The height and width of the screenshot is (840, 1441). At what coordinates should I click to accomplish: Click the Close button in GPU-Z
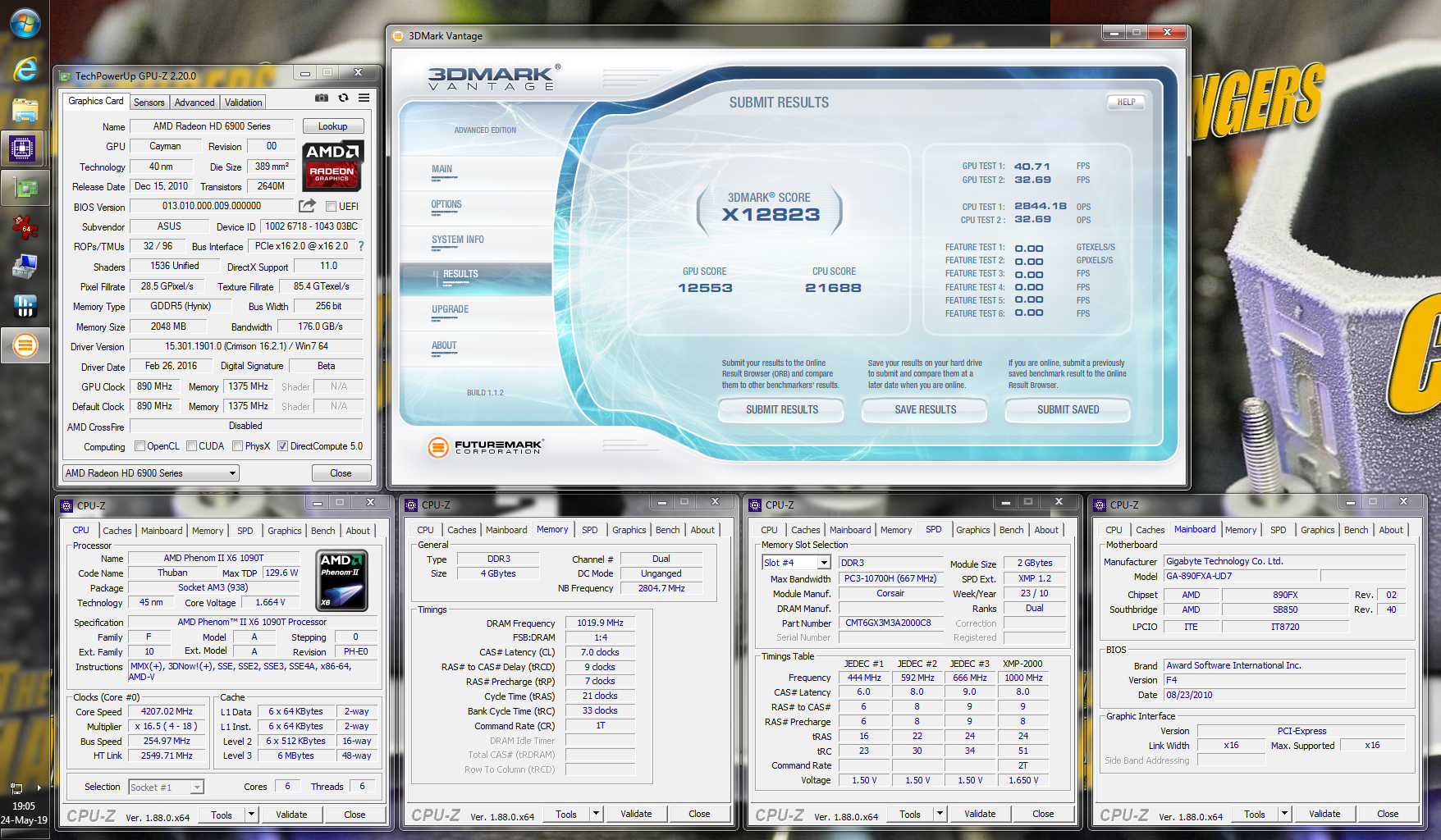click(341, 473)
